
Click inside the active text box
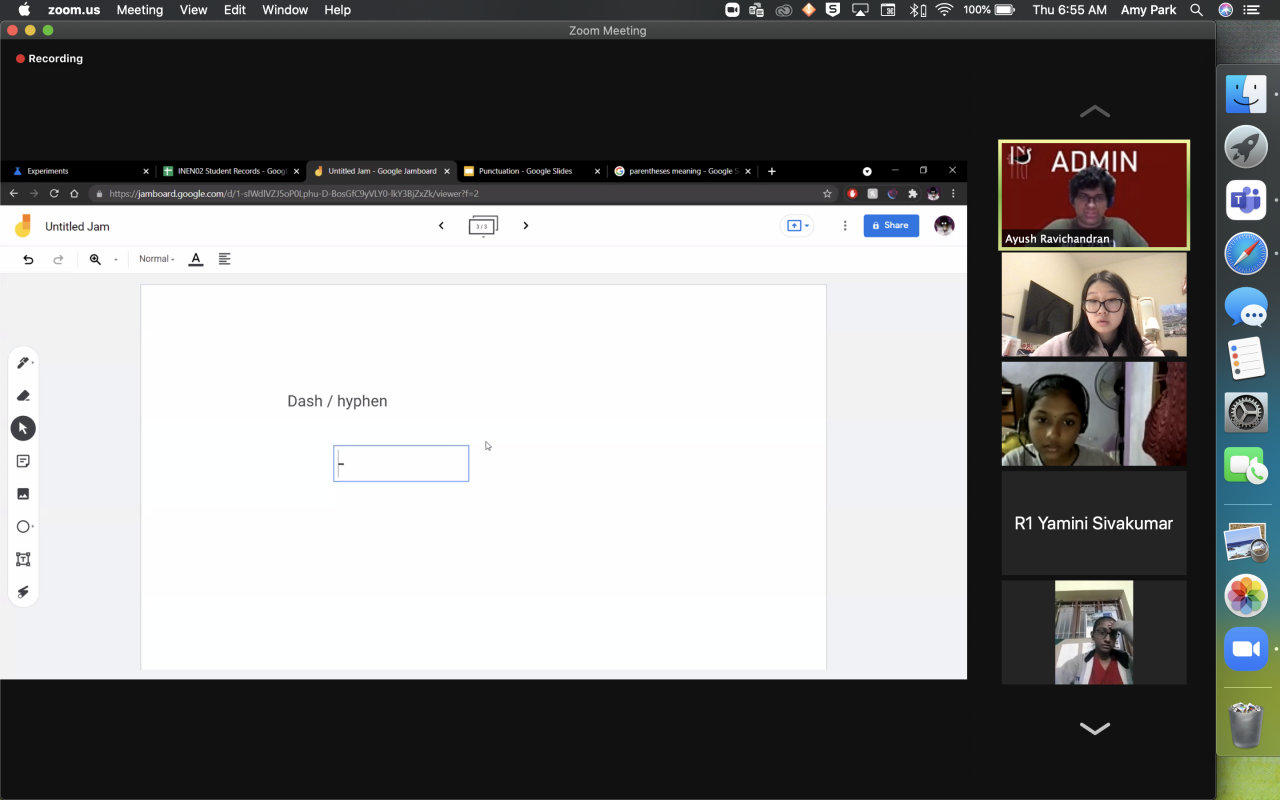pyautogui.click(x=401, y=463)
